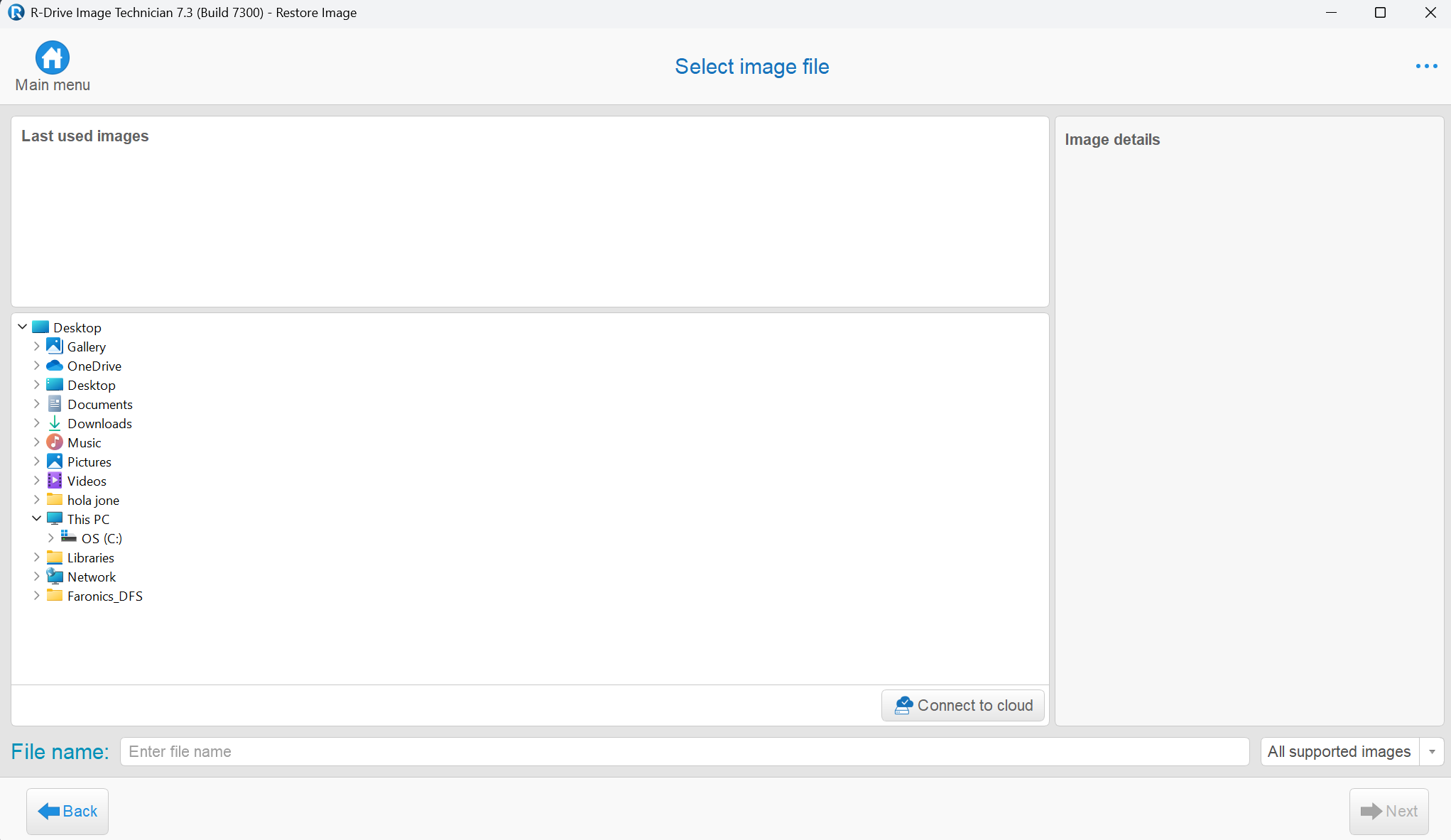The height and width of the screenshot is (840, 1451).
Task: Click the OneDrive cloud icon
Action: coord(55,365)
